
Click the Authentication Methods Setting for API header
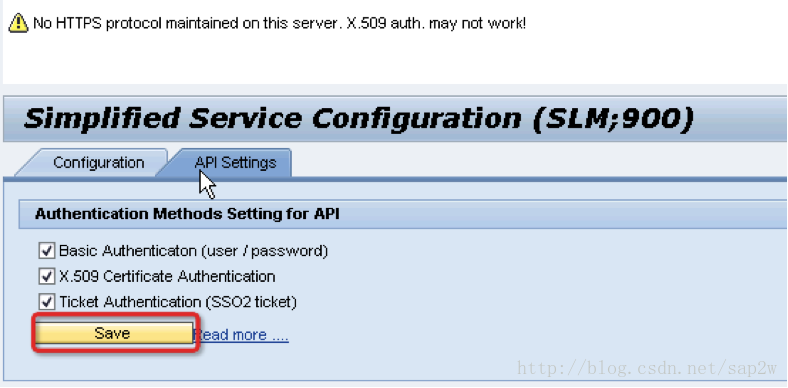tap(187, 214)
